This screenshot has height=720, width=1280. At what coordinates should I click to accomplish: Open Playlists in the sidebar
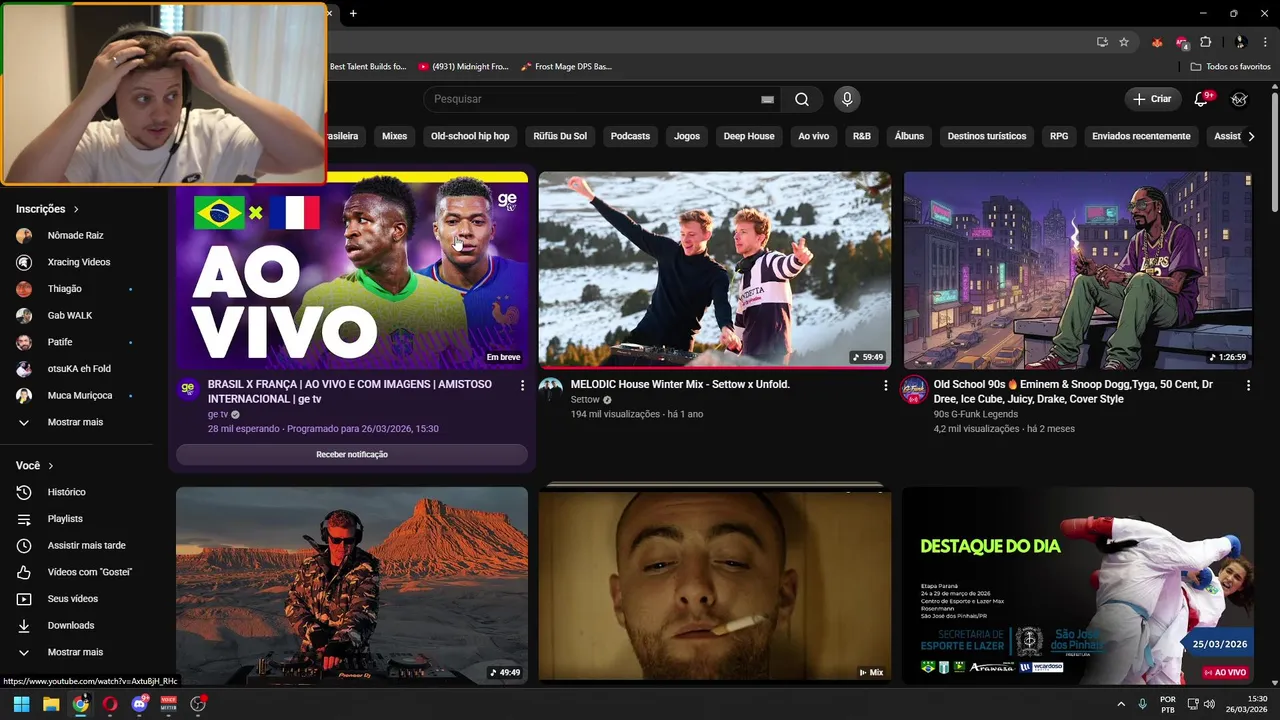pos(65,519)
